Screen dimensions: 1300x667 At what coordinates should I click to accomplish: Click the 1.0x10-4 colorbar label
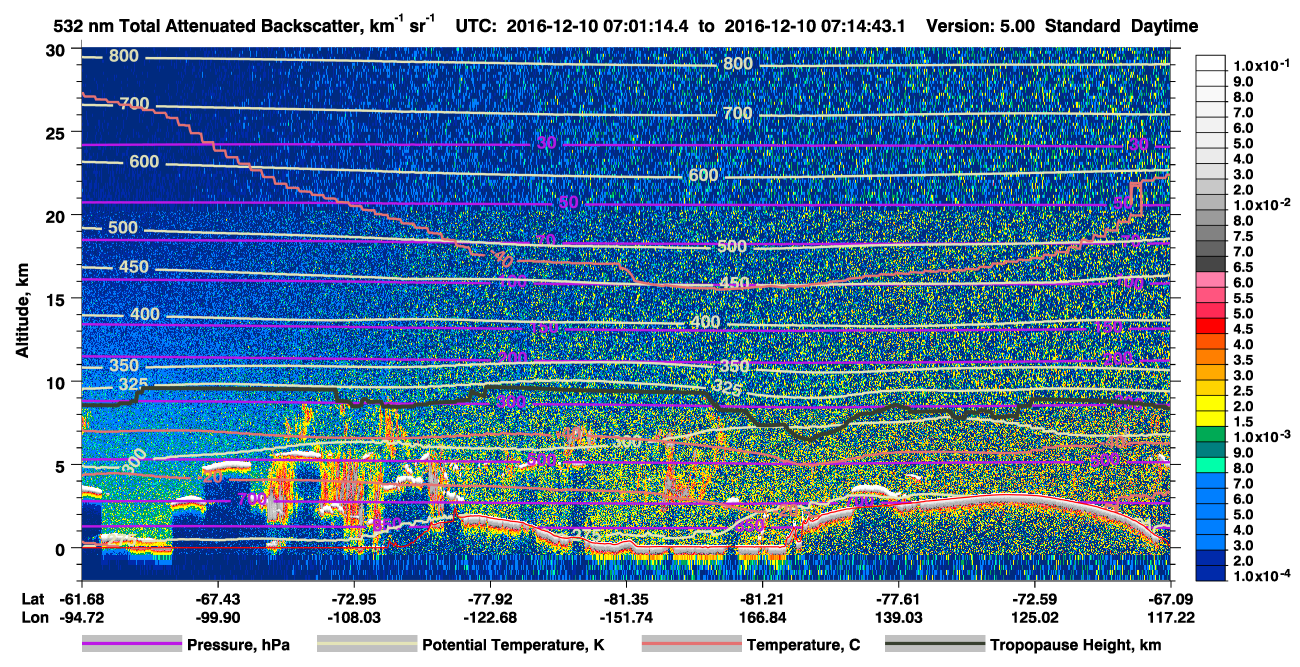1263,575
